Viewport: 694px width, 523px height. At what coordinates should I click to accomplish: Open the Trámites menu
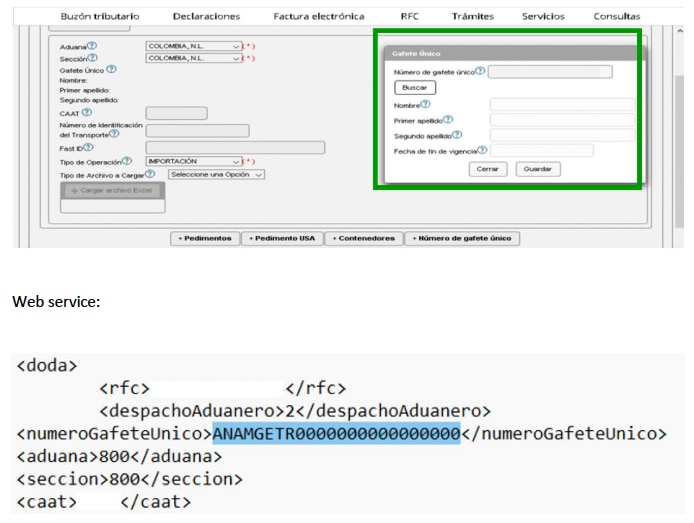(x=472, y=16)
